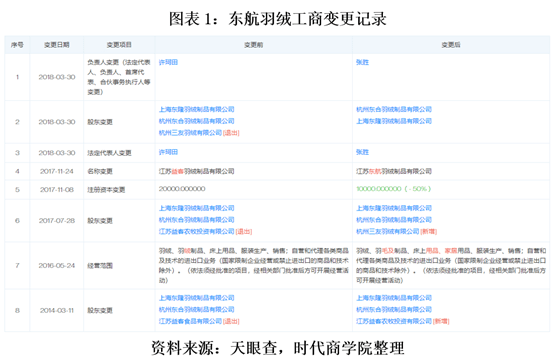Open 许明田 link in 法定代表人变更 row
Viewport: 554px width, 362px height.
pos(168,152)
